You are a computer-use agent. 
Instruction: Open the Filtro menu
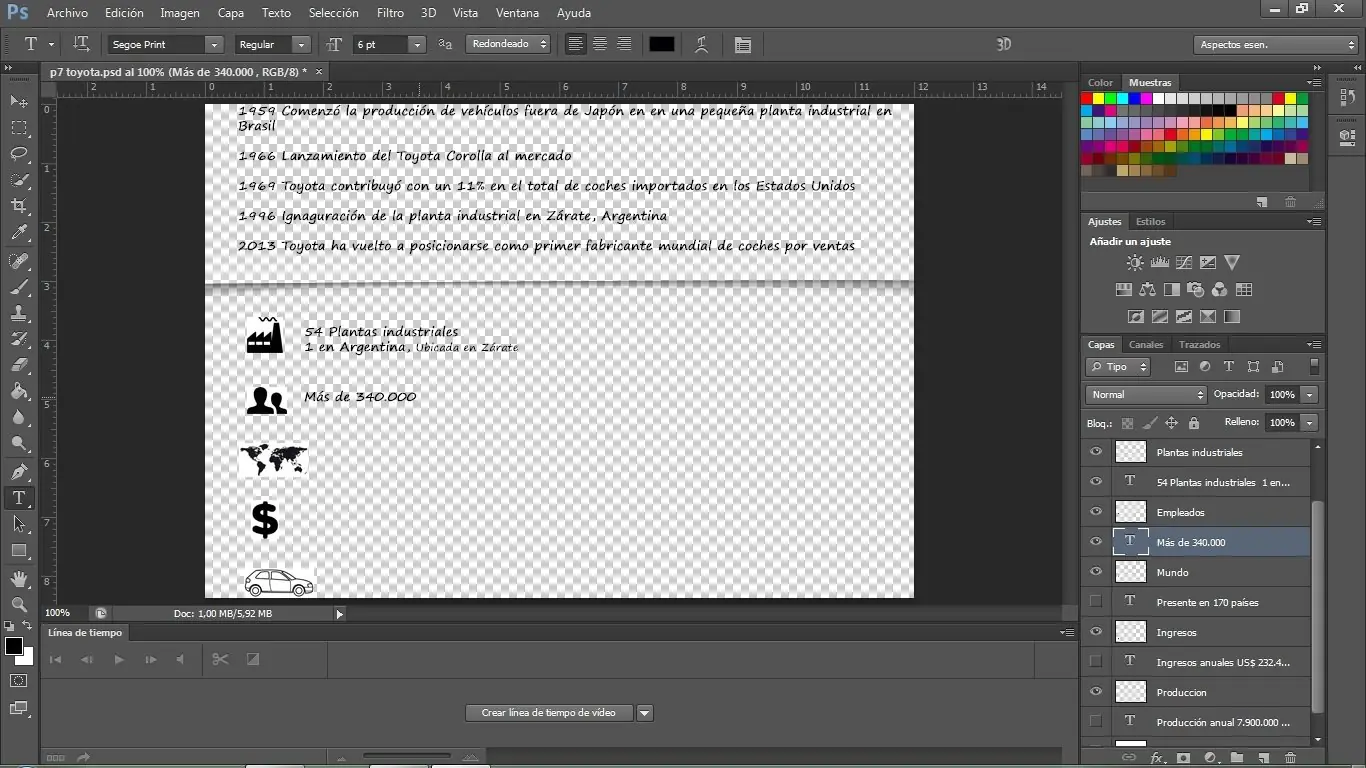[391, 13]
